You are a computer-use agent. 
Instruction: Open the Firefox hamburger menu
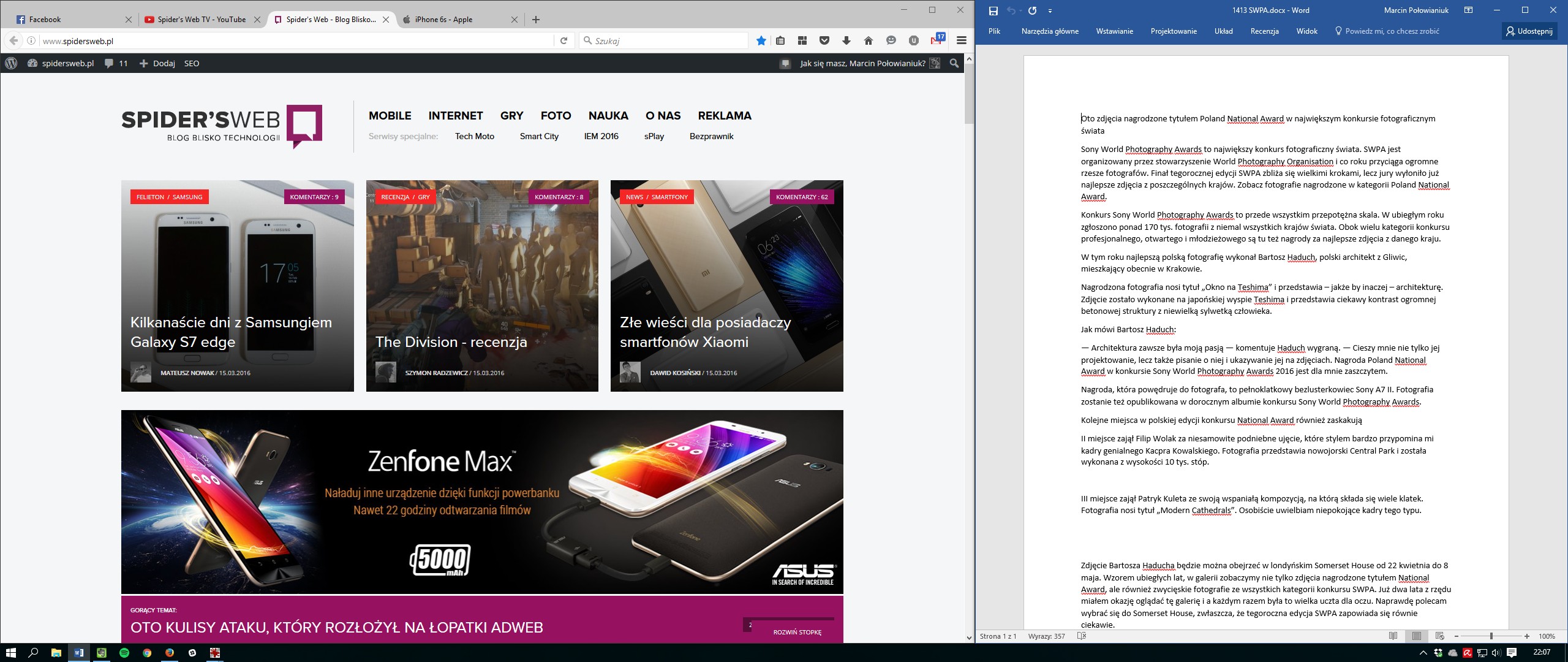click(961, 40)
